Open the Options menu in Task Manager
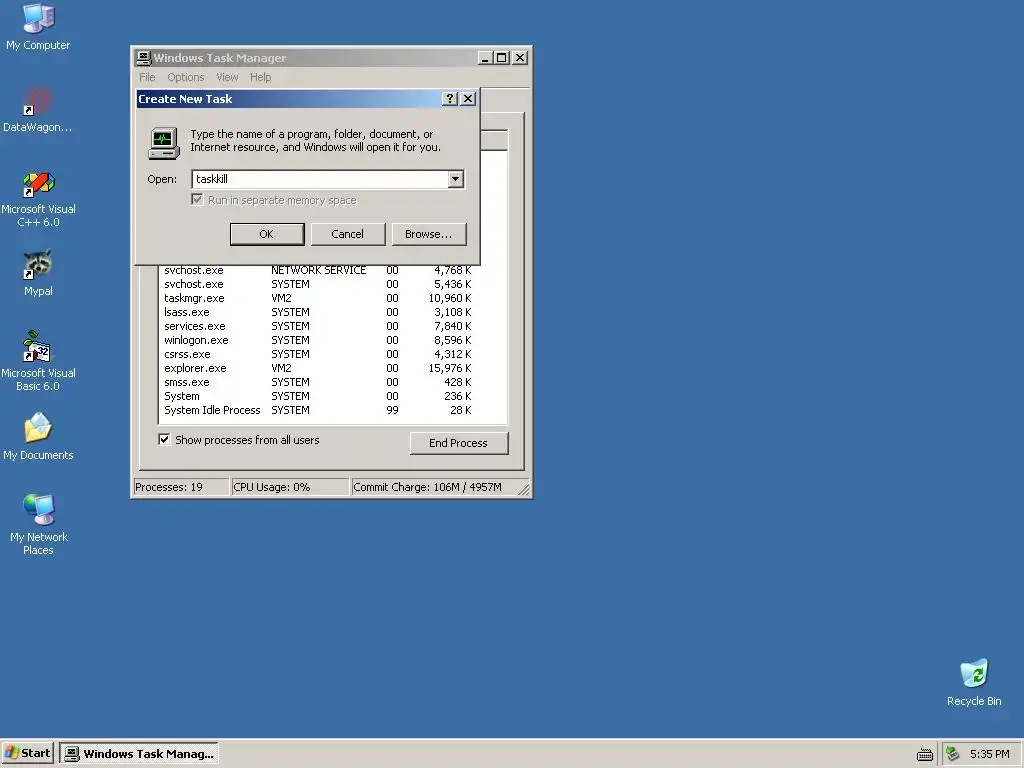1024x768 pixels. 185,77
